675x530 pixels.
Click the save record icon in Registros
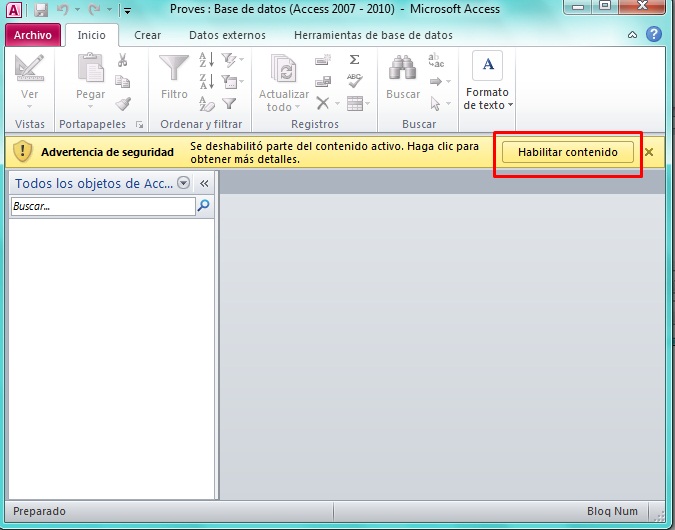click(x=323, y=81)
